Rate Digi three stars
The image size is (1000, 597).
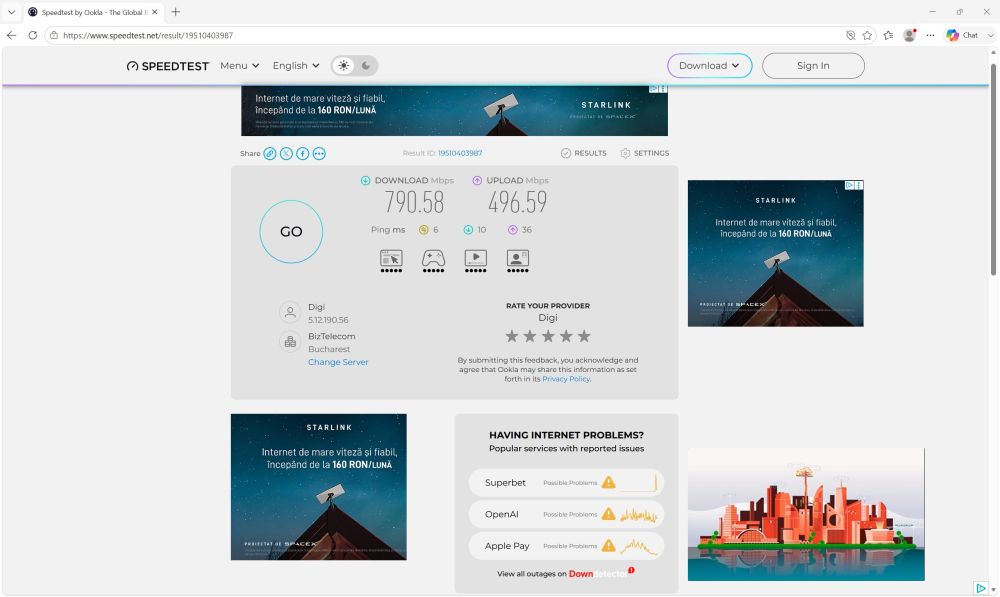(x=548, y=336)
